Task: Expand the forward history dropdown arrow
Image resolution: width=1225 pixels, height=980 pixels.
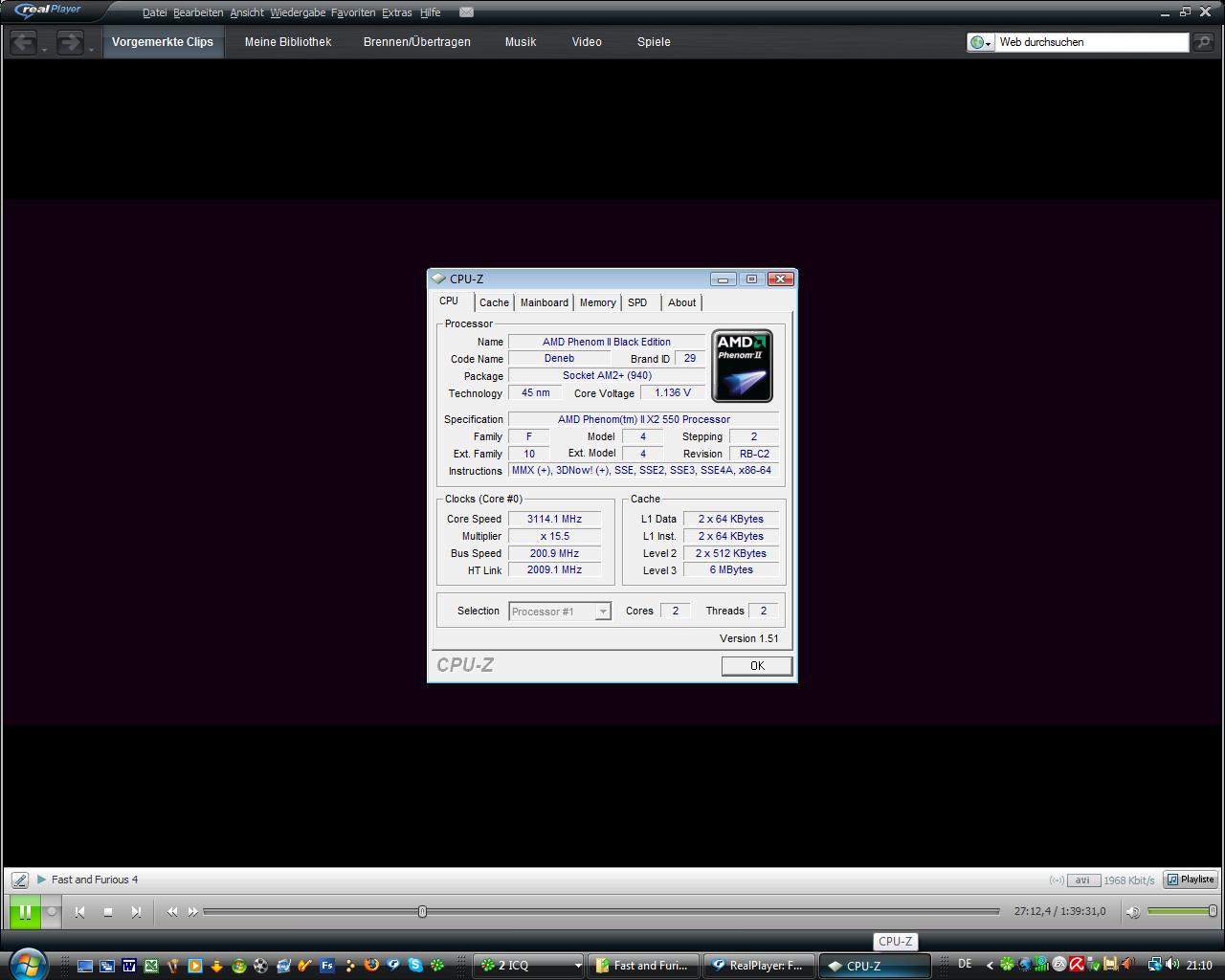Action: click(x=91, y=49)
